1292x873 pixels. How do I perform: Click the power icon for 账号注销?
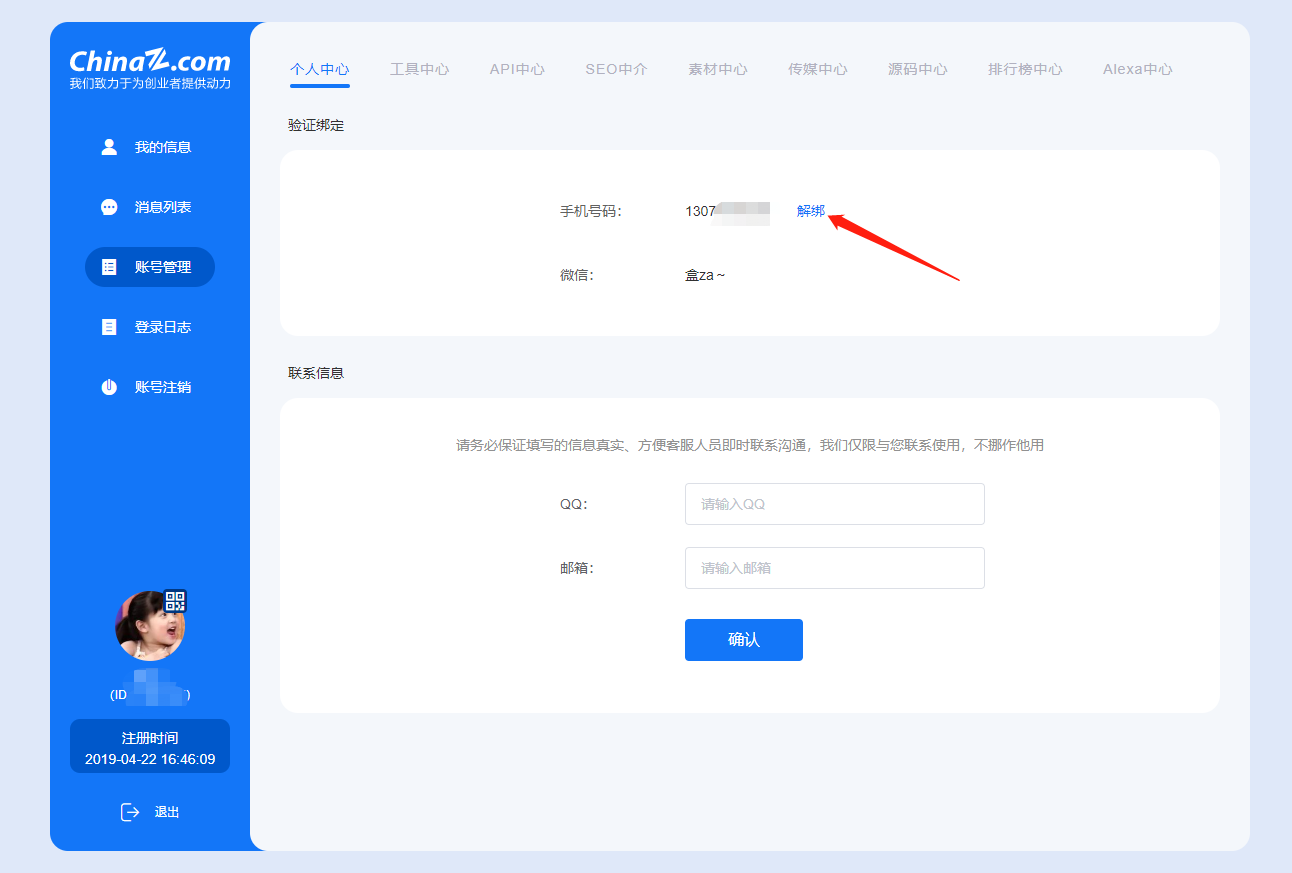110,387
